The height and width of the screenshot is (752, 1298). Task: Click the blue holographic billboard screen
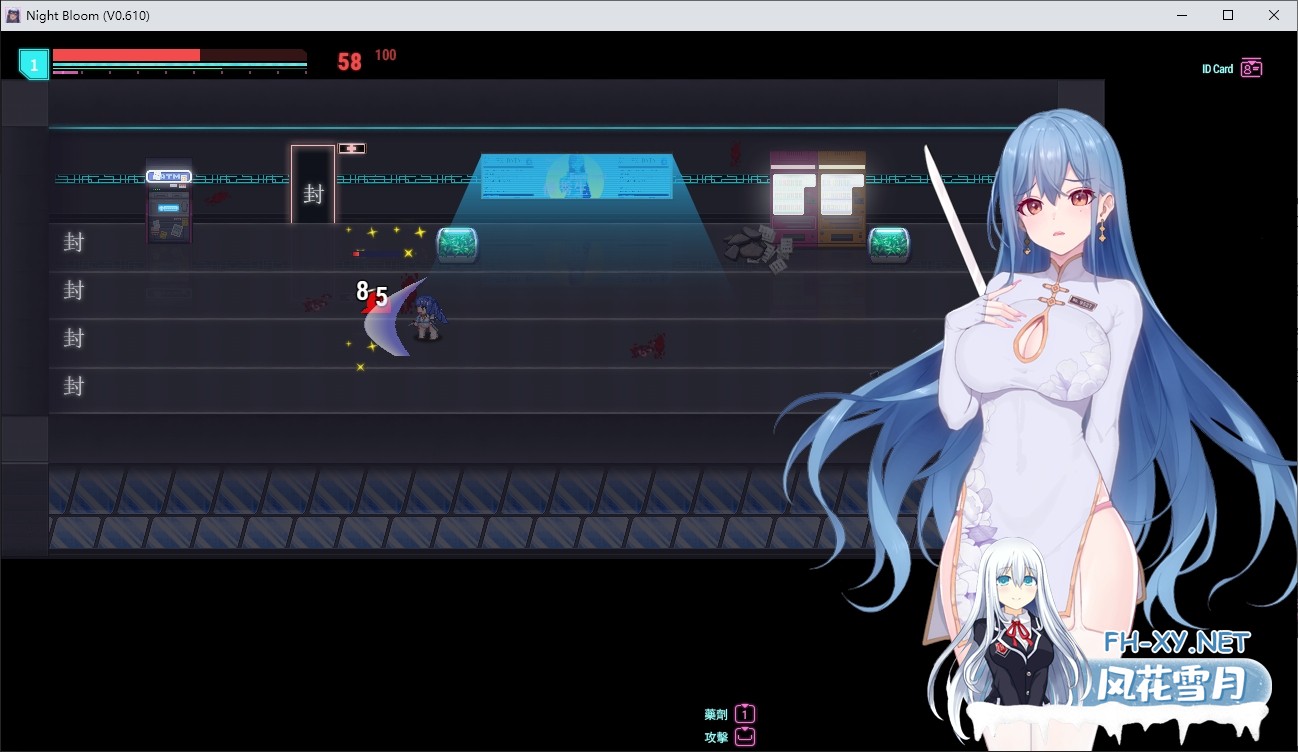576,176
